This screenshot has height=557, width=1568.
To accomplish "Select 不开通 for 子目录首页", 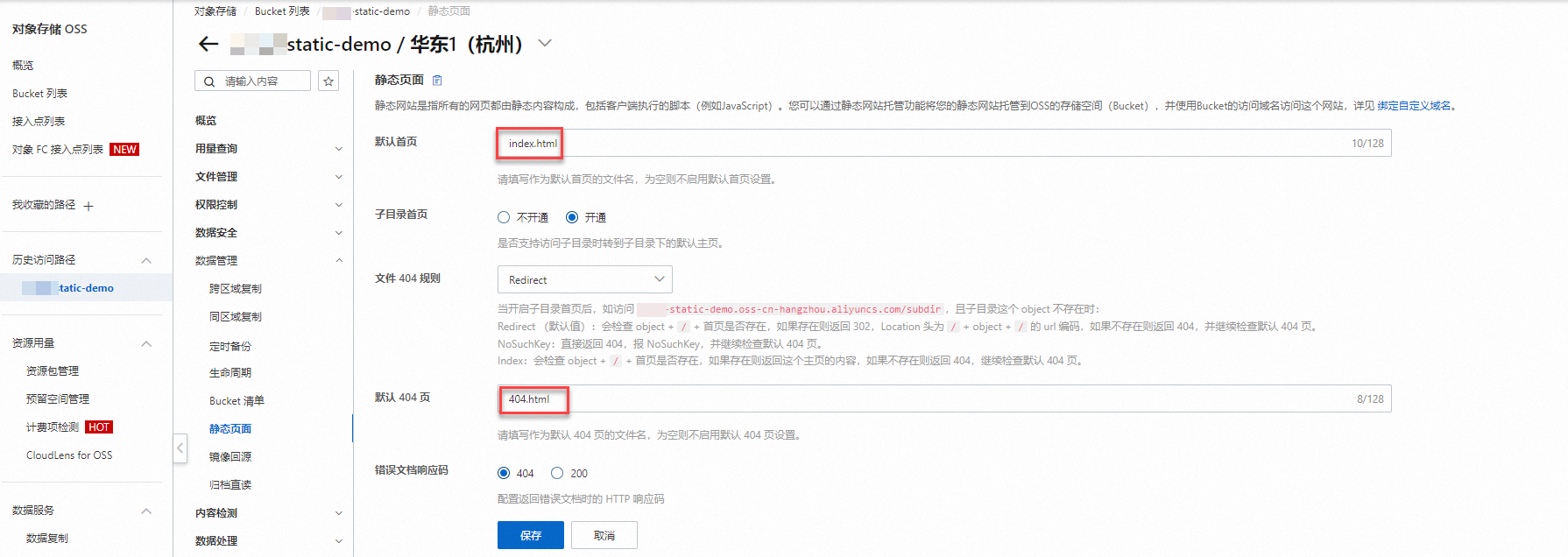I will pos(504,217).
